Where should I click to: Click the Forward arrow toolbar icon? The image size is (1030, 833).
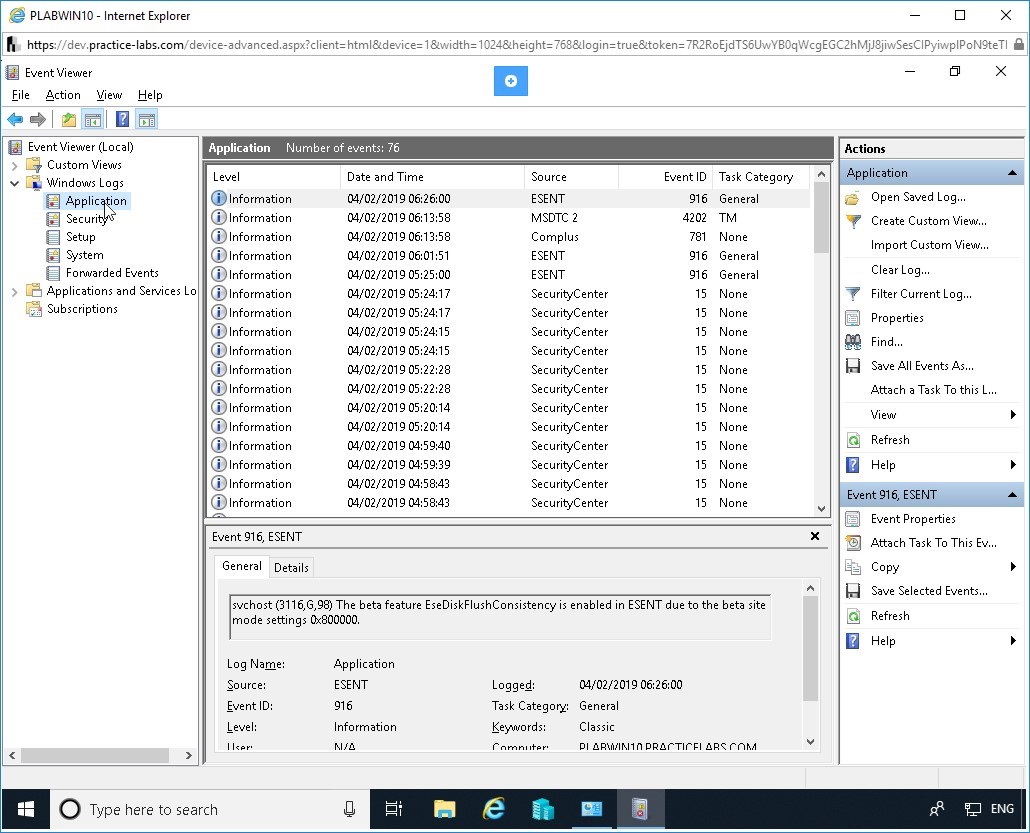click(x=38, y=120)
